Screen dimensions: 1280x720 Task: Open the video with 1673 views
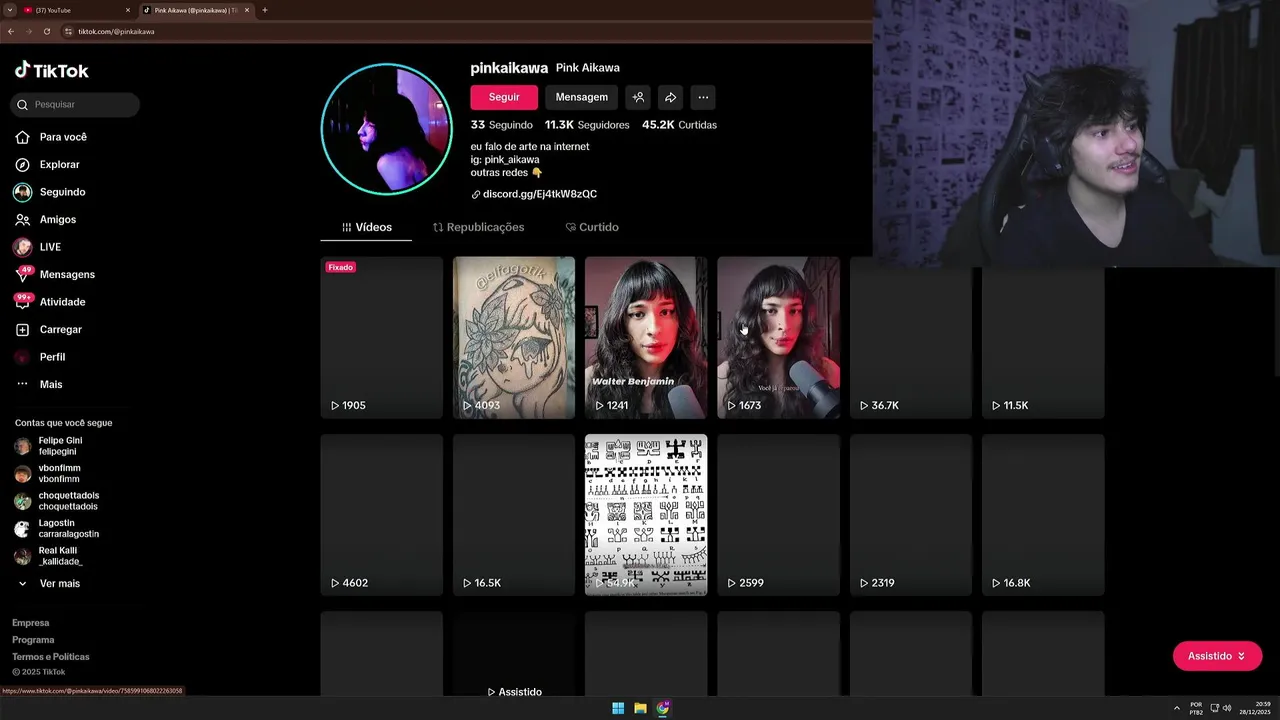tap(778, 337)
